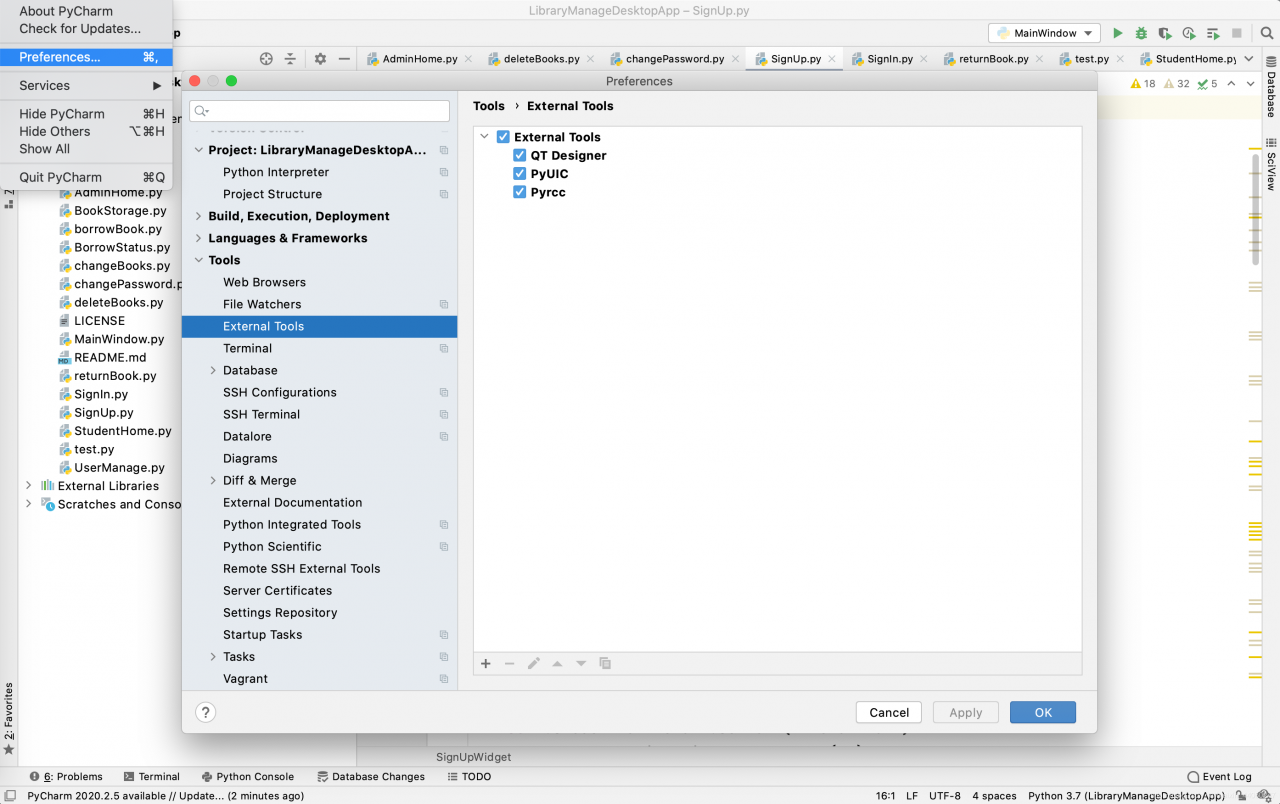The image size is (1280, 804).
Task: Expand the Database settings node
Action: coord(213,370)
